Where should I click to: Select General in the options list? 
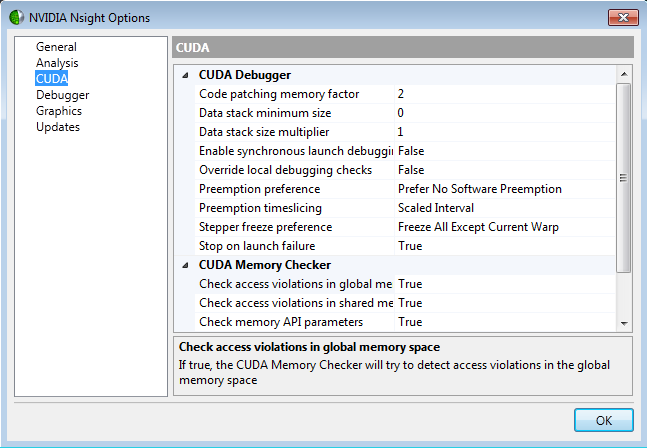point(56,47)
